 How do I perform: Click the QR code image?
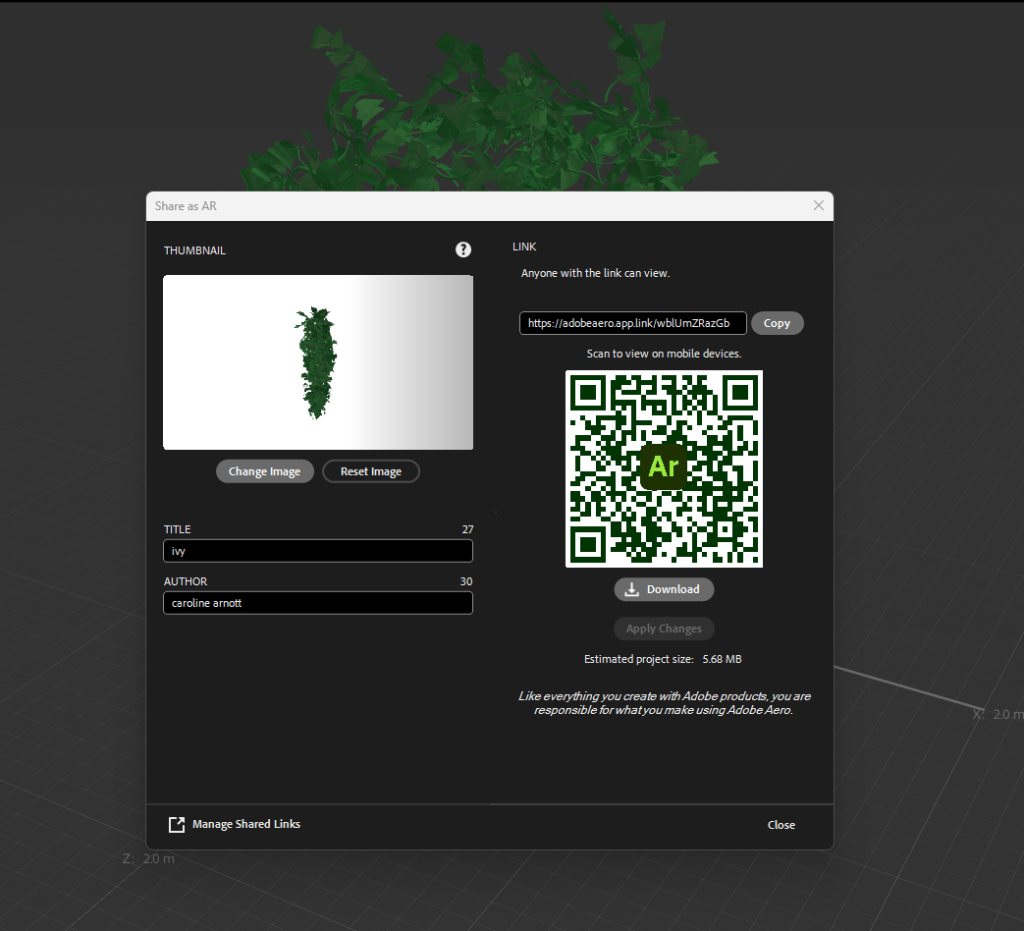(x=664, y=469)
